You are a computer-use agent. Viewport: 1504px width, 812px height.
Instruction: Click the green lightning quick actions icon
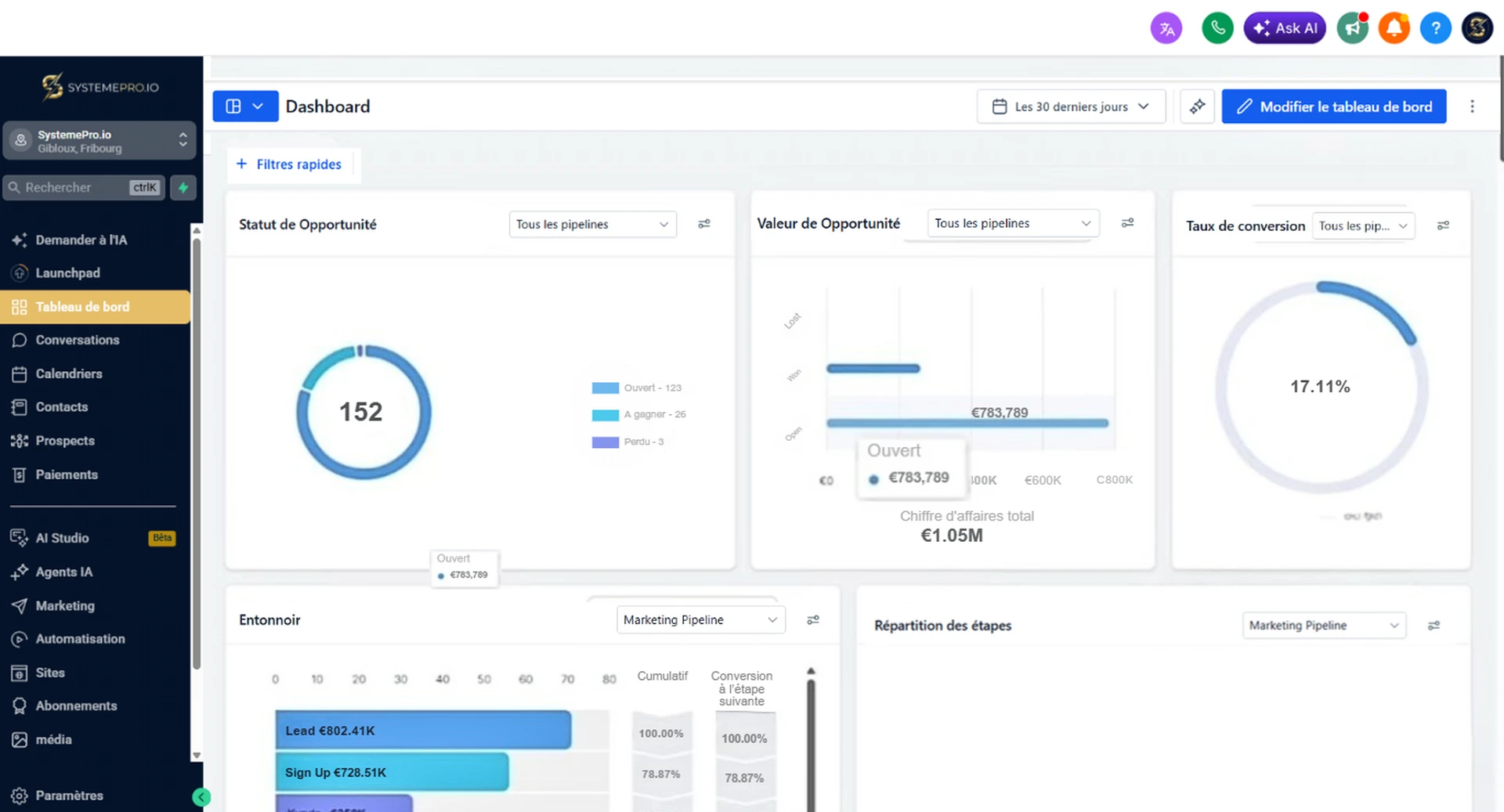point(183,188)
